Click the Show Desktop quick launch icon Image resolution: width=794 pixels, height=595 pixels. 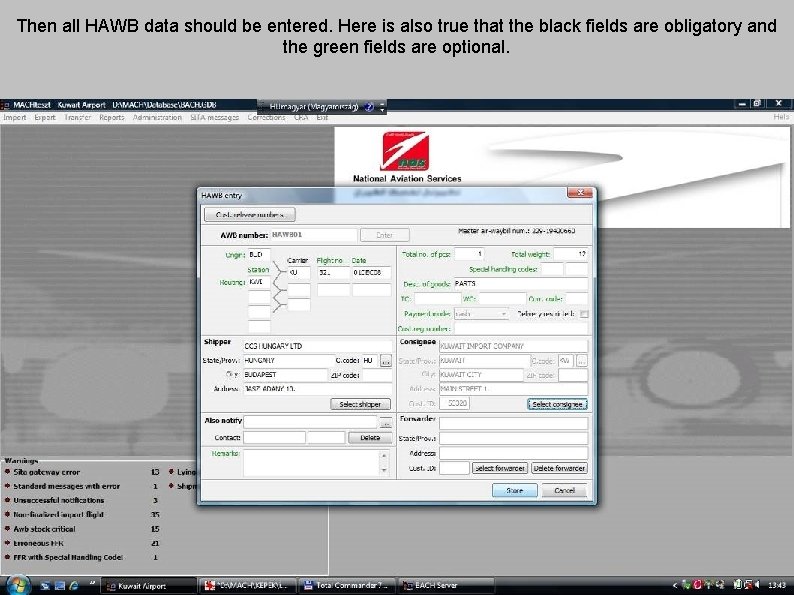[46, 586]
